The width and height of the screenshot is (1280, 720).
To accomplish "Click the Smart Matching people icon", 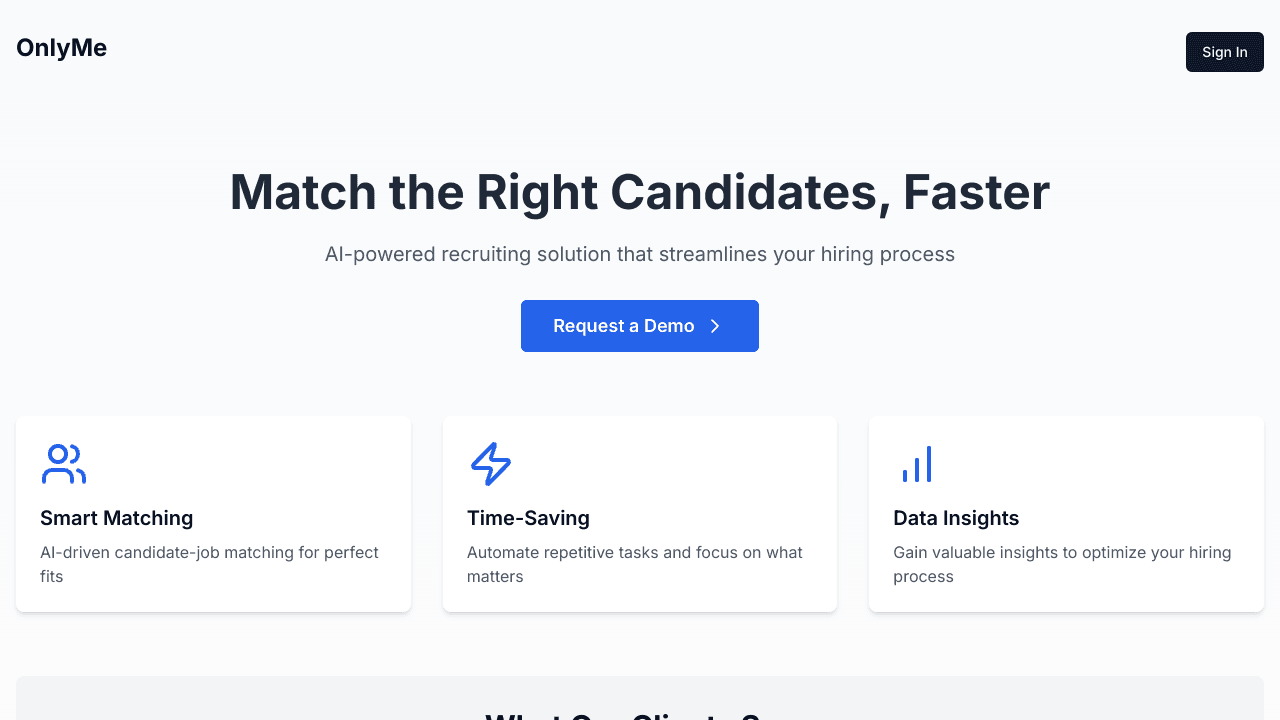I will (64, 464).
